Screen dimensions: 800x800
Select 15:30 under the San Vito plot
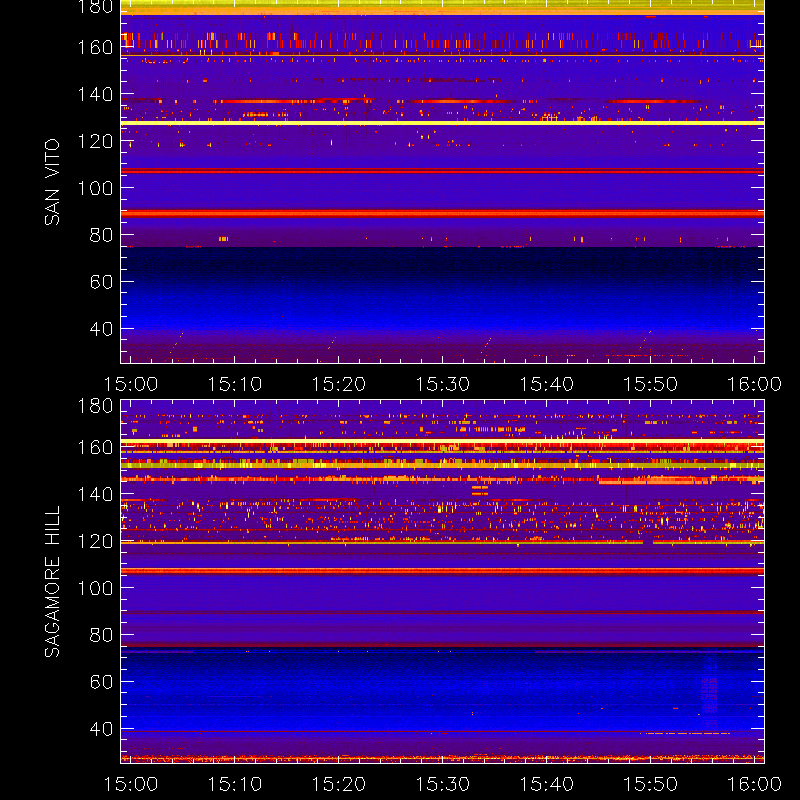pyautogui.click(x=442, y=384)
